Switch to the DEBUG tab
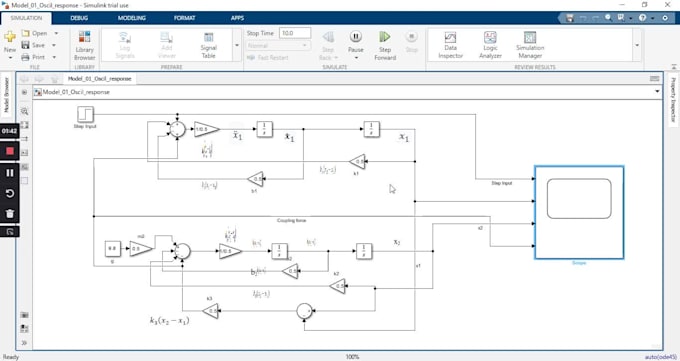 [79, 18]
